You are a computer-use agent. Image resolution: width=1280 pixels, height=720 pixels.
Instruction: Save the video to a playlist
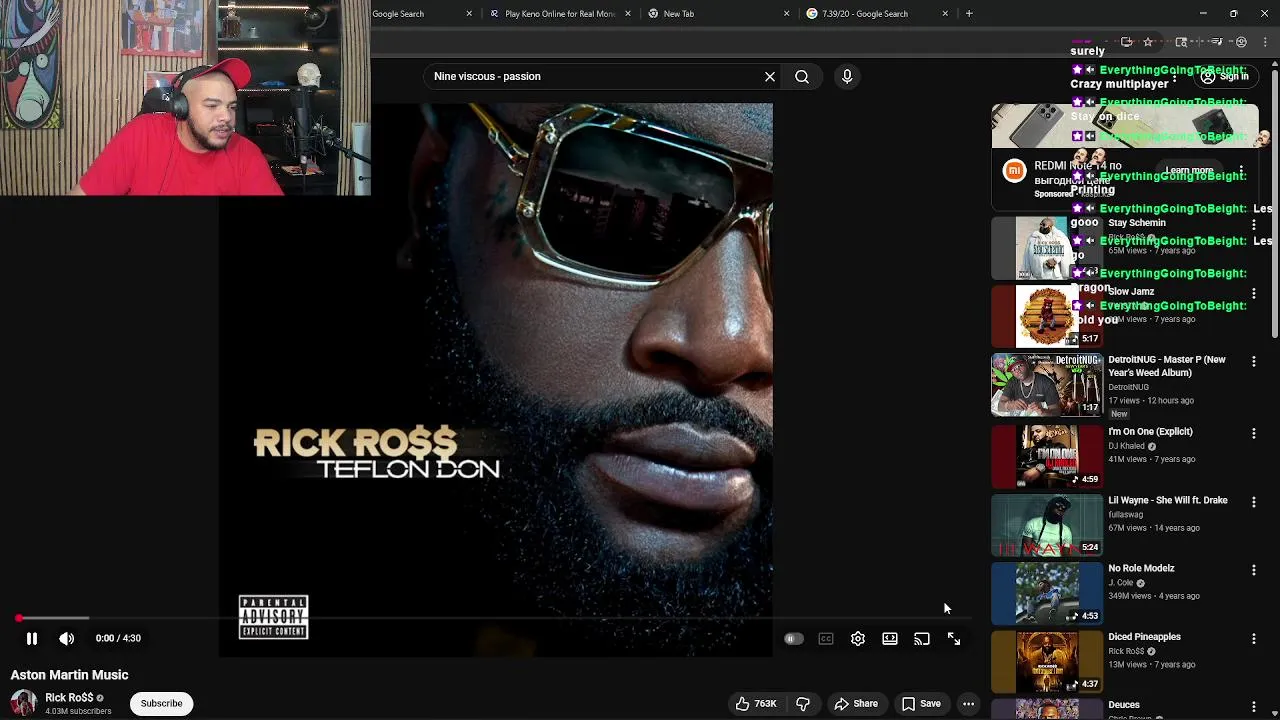coord(921,704)
